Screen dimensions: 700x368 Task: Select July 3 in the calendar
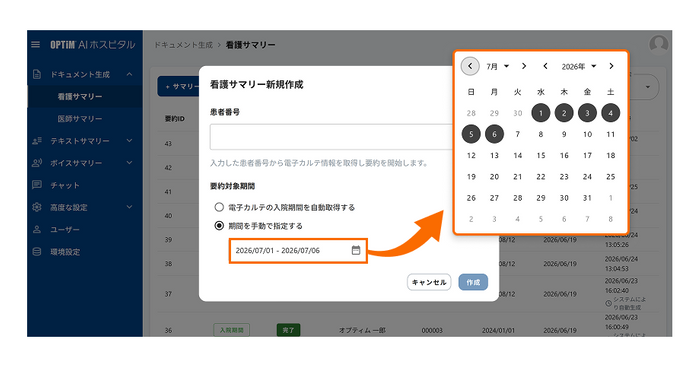tap(587, 113)
